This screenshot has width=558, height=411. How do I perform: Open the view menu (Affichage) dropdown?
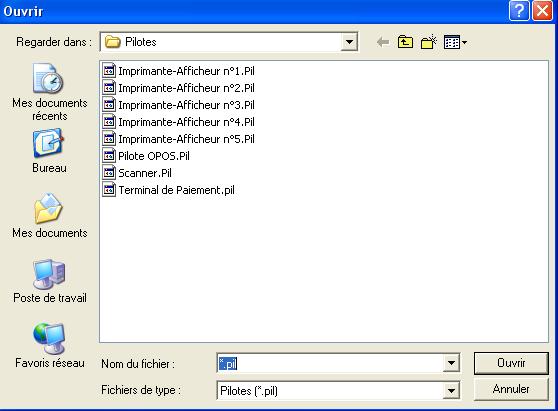pos(455,42)
